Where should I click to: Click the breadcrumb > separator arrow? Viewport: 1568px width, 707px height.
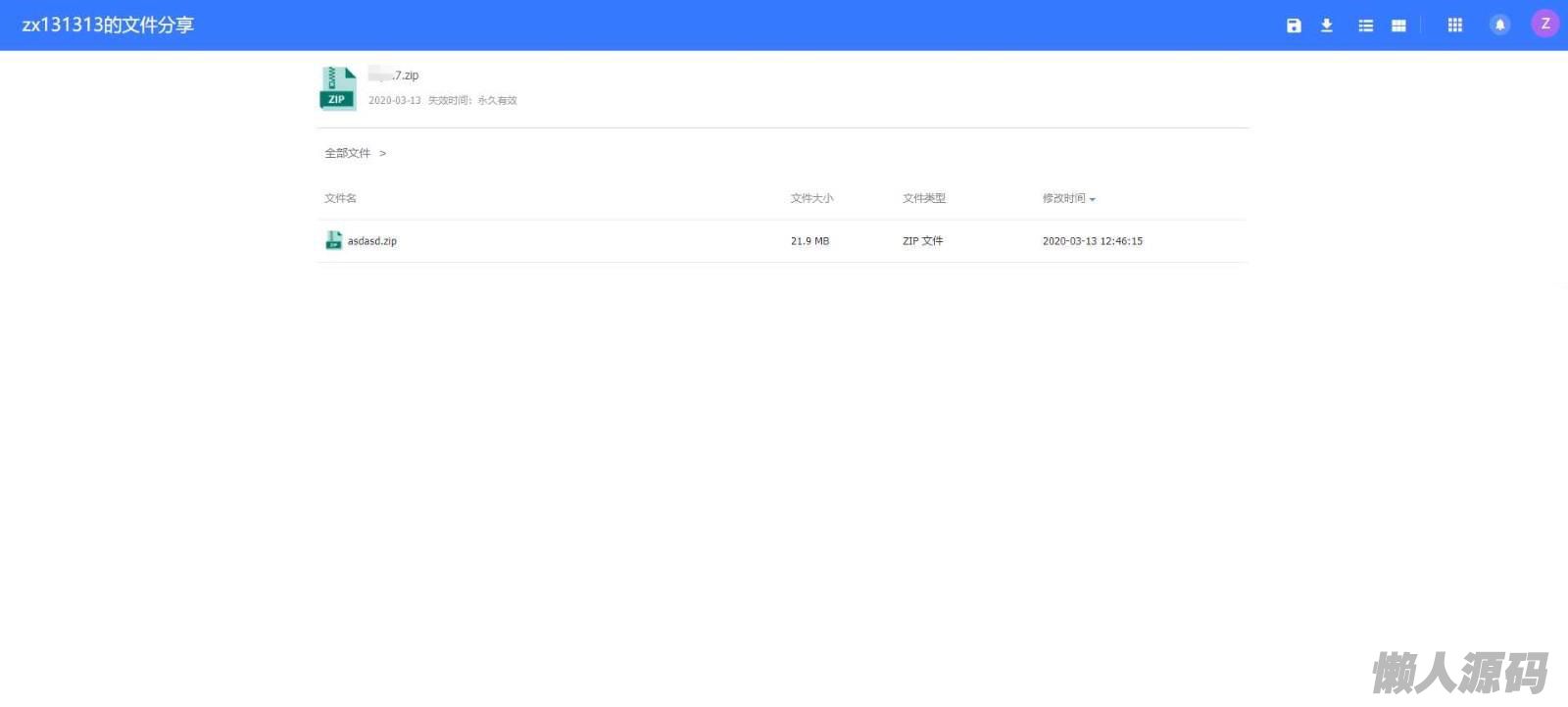(382, 153)
